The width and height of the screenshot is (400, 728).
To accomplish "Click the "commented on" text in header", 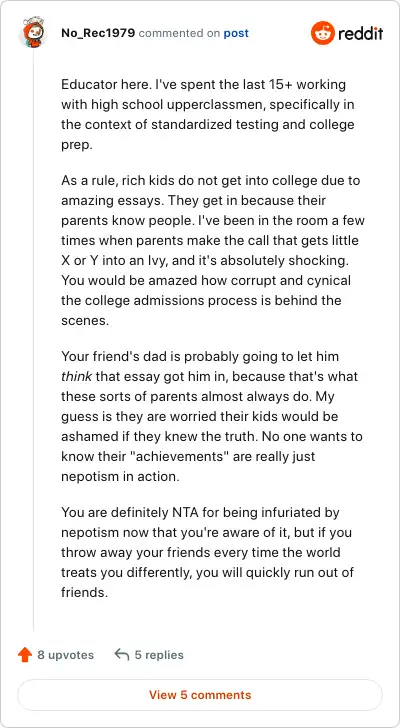I will pos(180,33).
